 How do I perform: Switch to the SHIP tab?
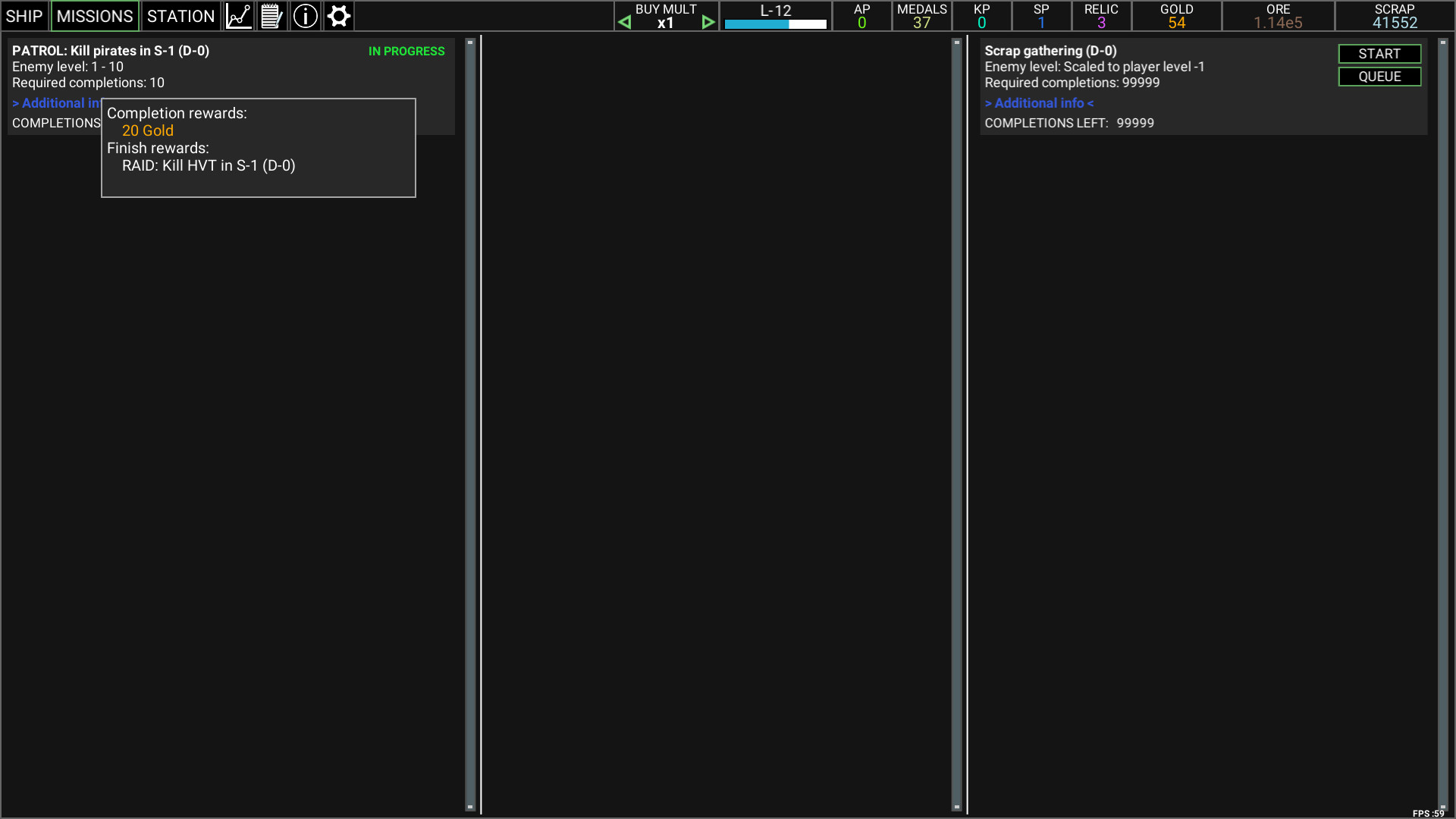(x=24, y=16)
